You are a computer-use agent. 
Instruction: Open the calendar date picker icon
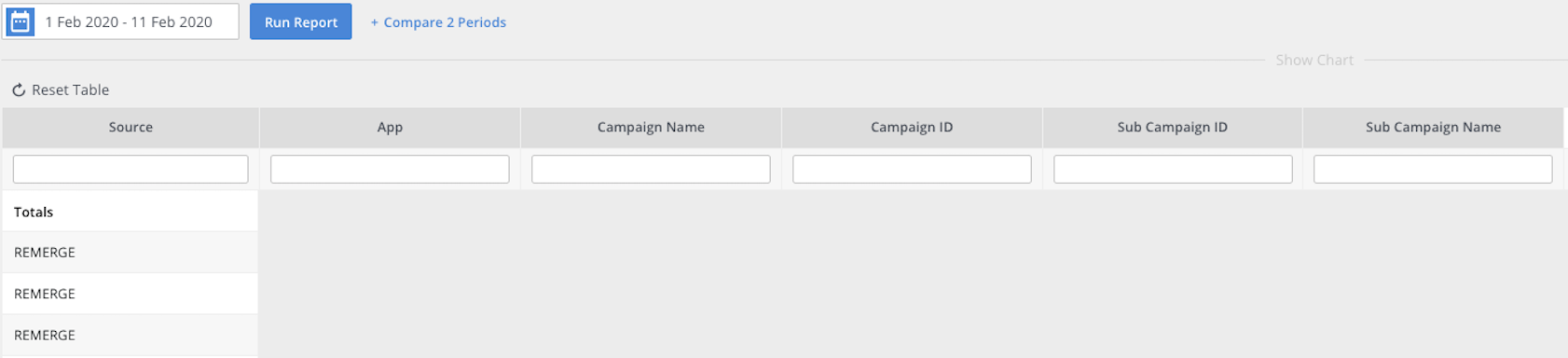click(x=20, y=21)
